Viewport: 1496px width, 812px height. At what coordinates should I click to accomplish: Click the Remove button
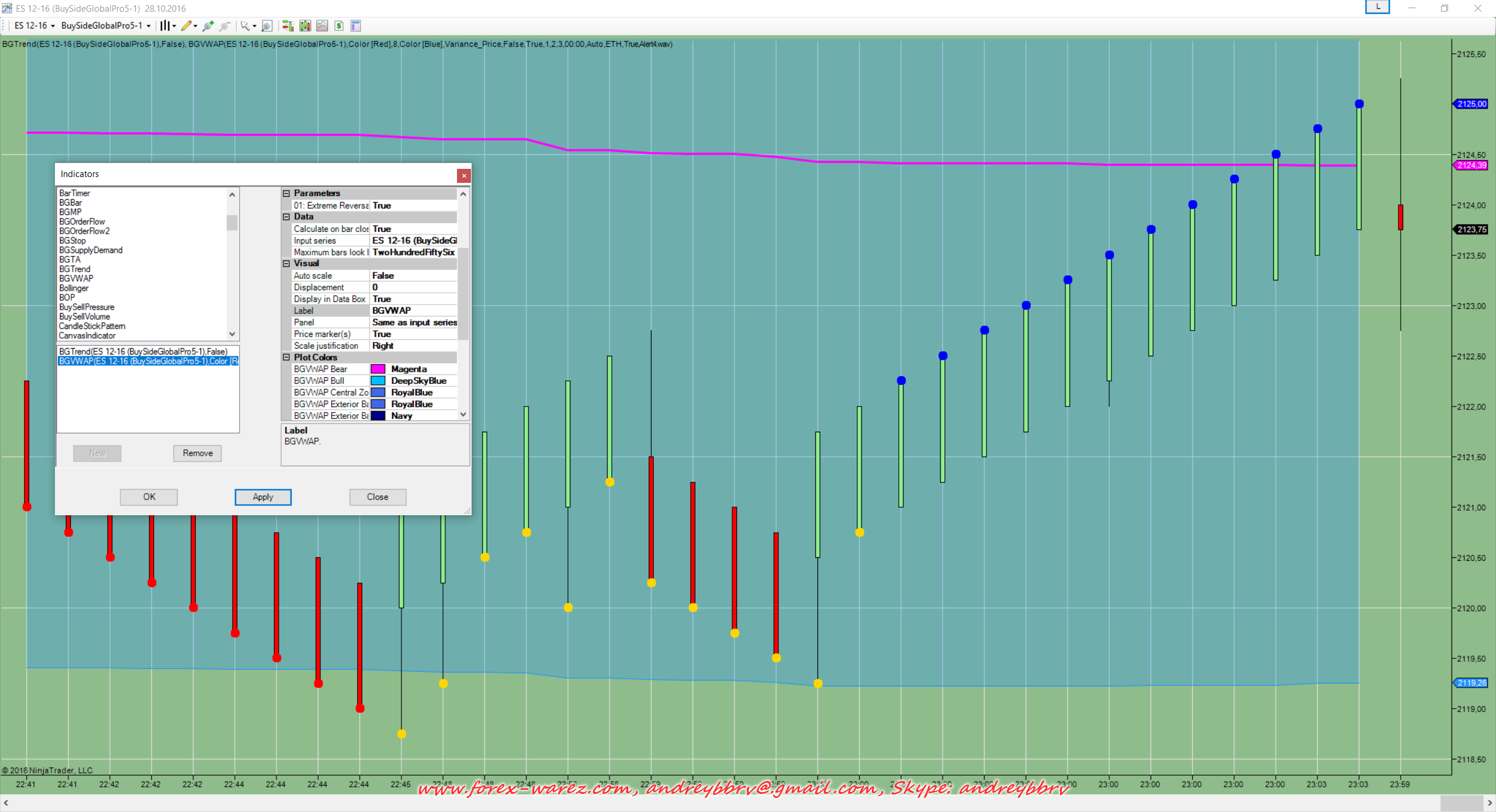coord(198,453)
